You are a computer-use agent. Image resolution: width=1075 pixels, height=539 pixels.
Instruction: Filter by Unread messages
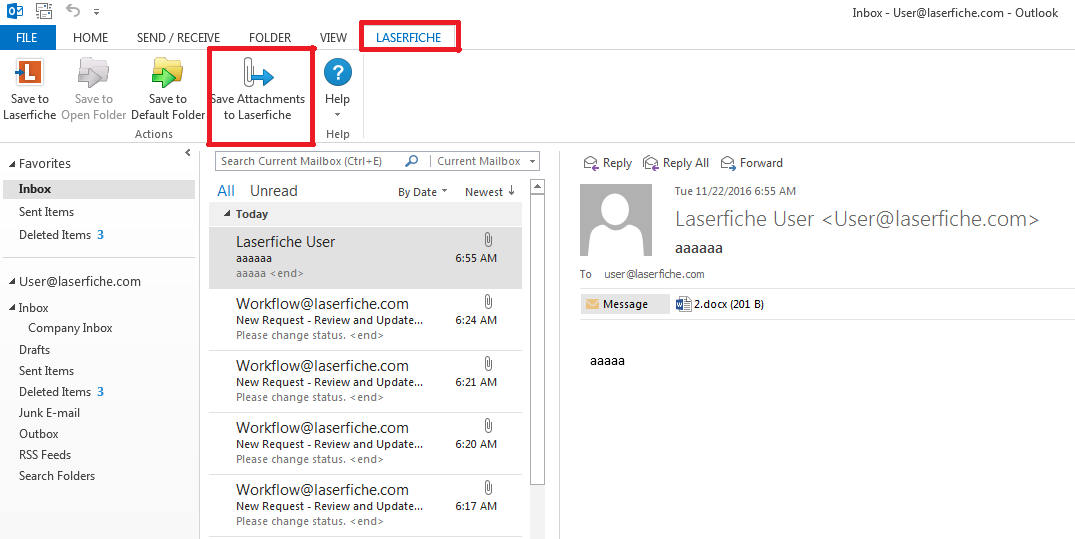(x=274, y=191)
